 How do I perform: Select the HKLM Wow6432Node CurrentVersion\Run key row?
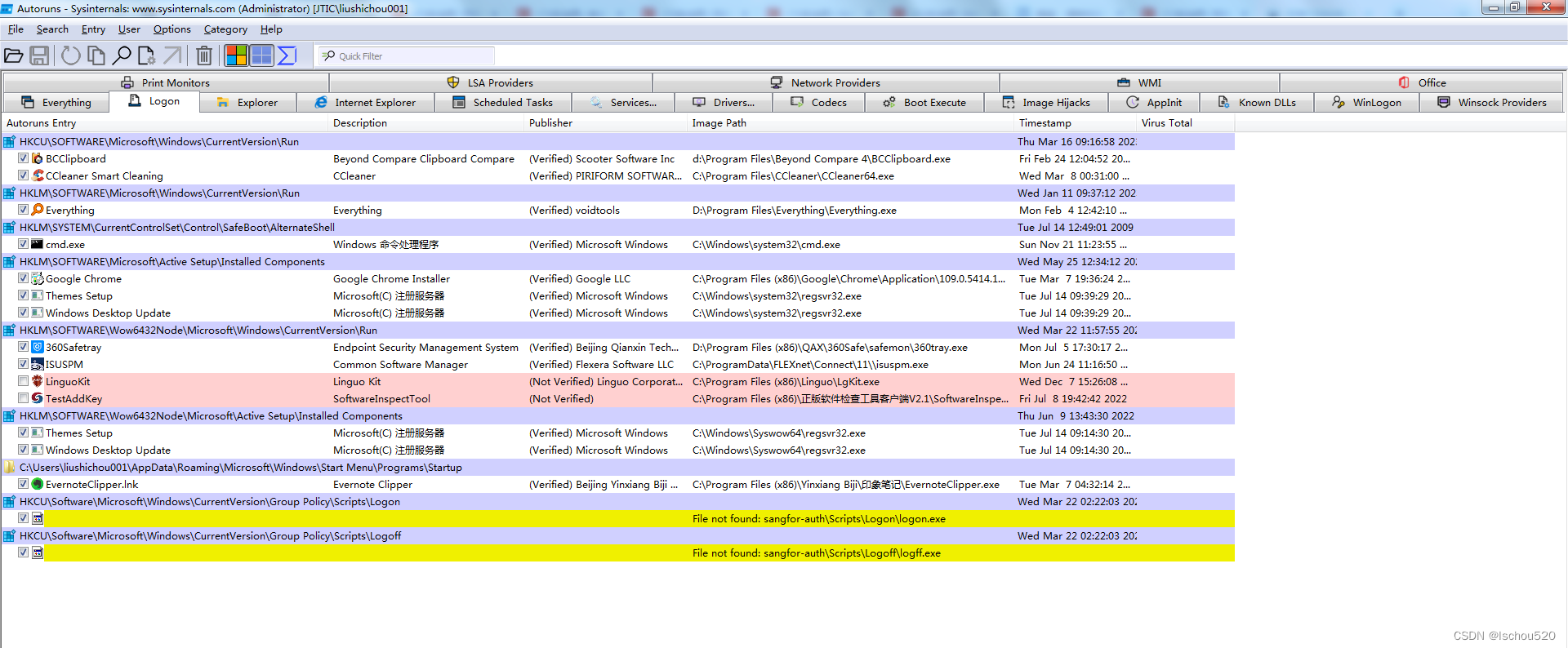tap(618, 330)
